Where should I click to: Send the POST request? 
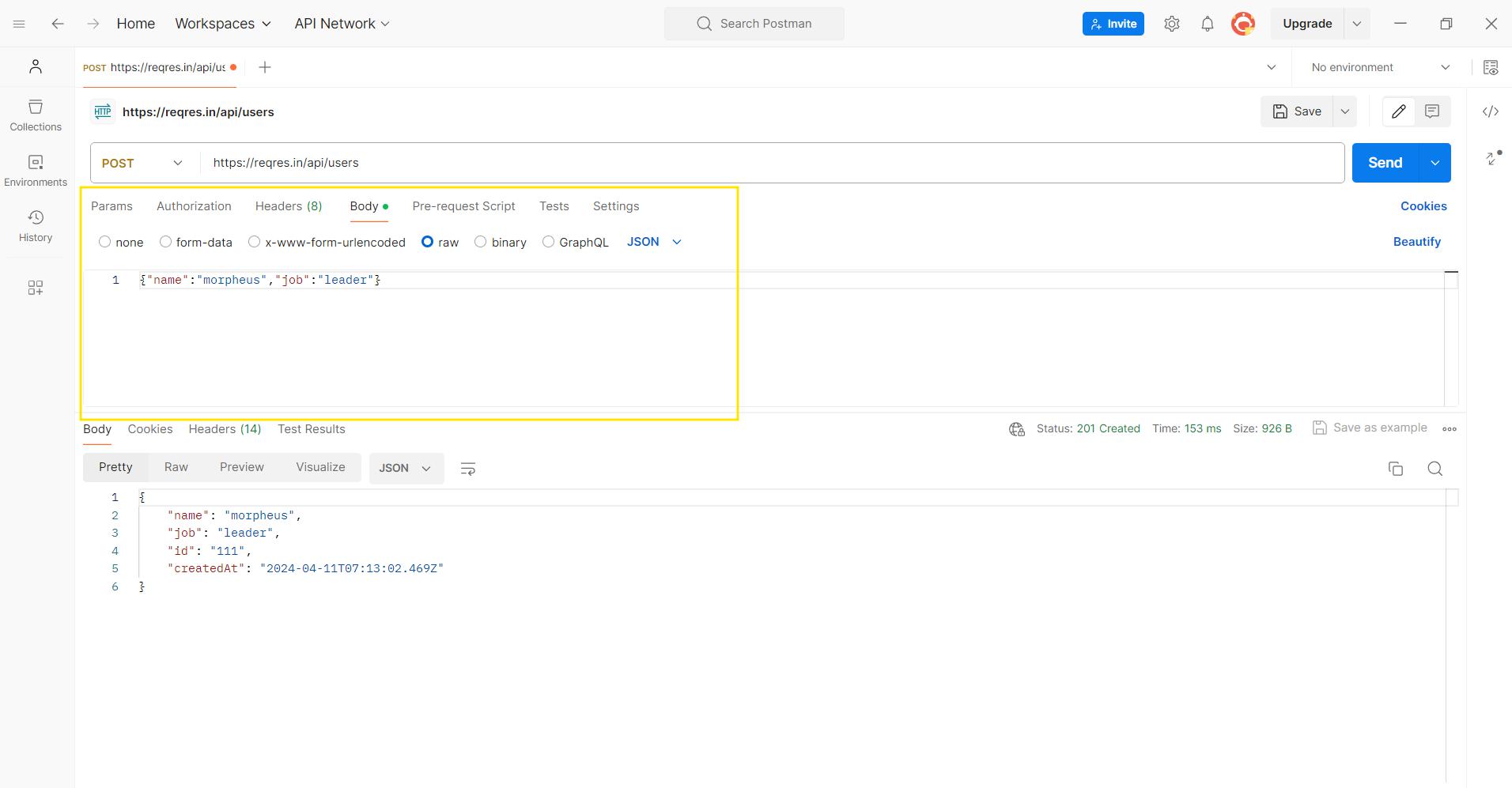pyautogui.click(x=1385, y=163)
